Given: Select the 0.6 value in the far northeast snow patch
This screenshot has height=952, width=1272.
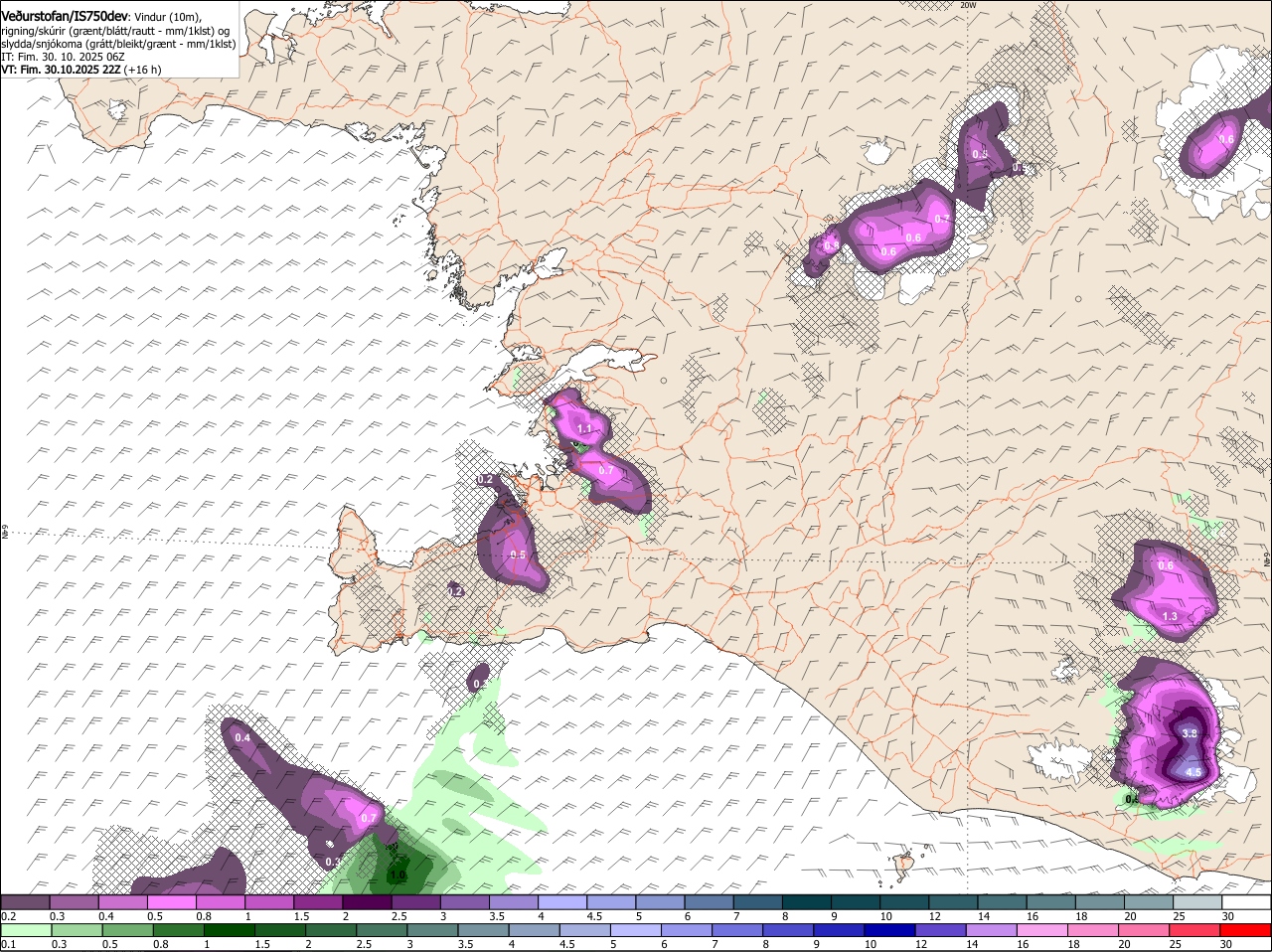Looking at the screenshot, I should (1226, 140).
